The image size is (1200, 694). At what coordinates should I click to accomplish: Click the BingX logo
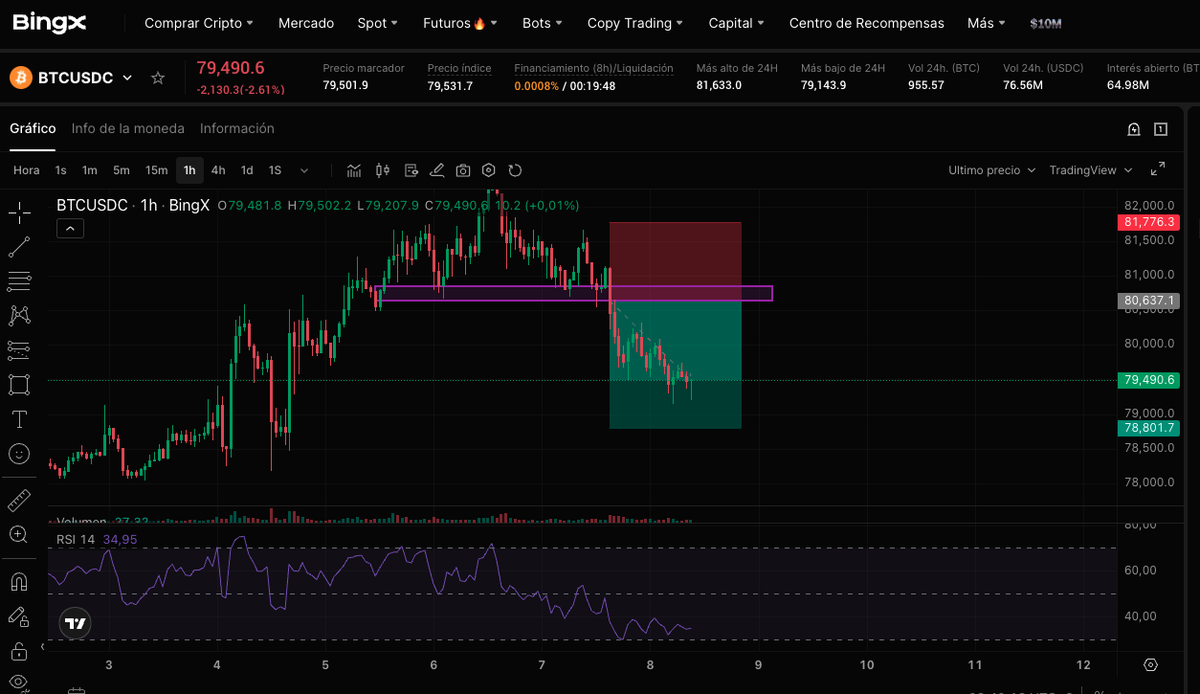coord(50,21)
